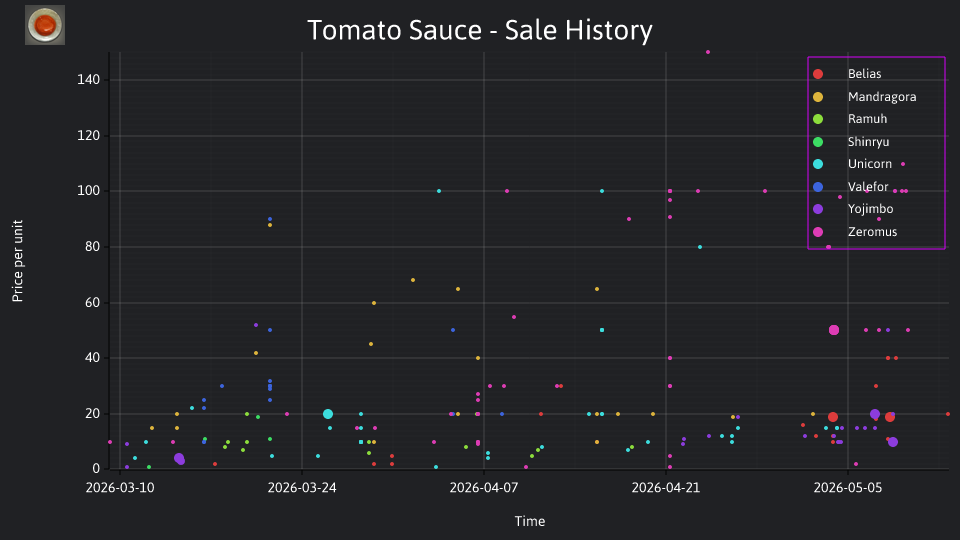Screen dimensions: 960x540
Task: Toggle Valefor series in the legend
Action: 850,187
